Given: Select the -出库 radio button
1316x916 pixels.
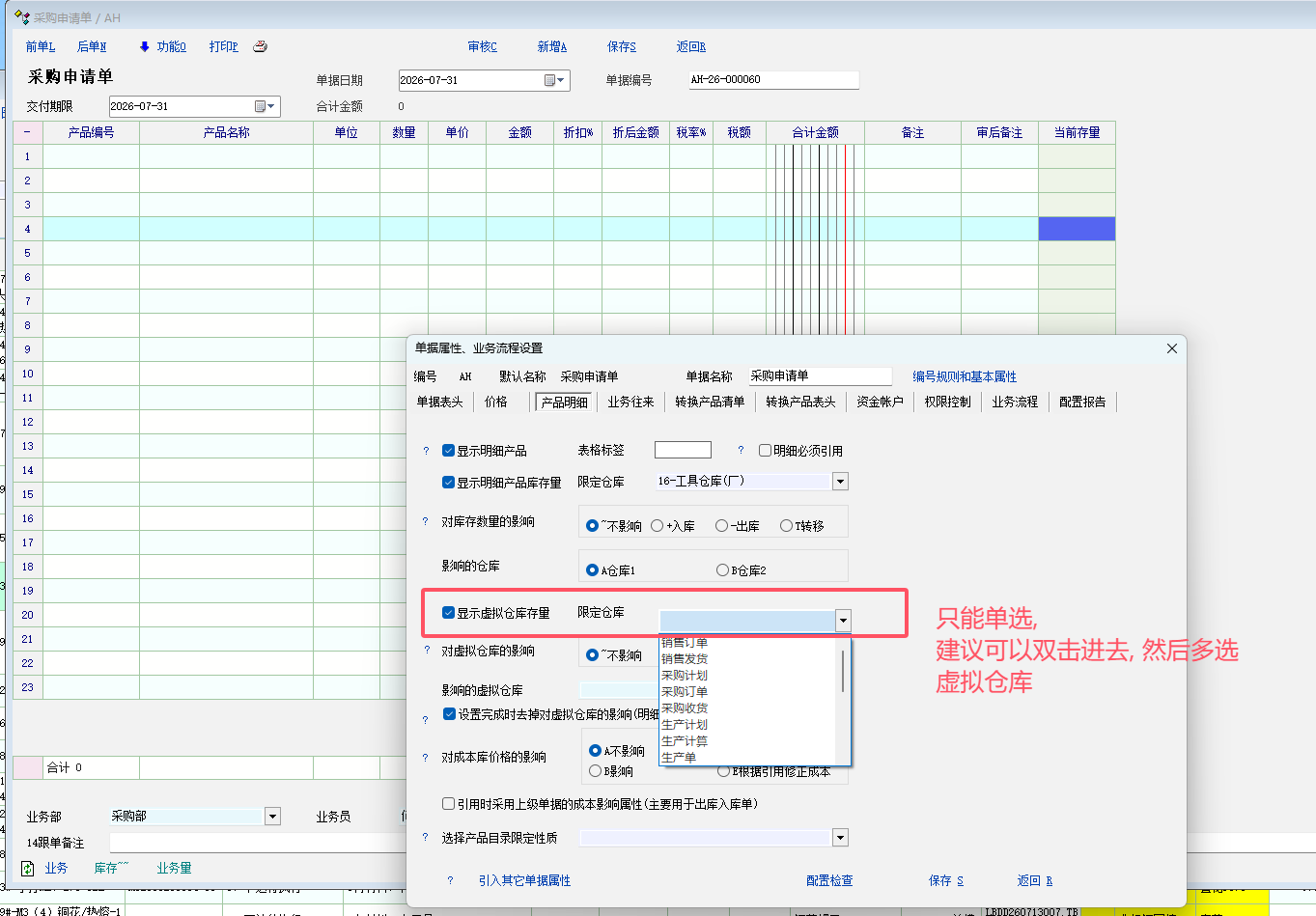Looking at the screenshot, I should (721, 526).
